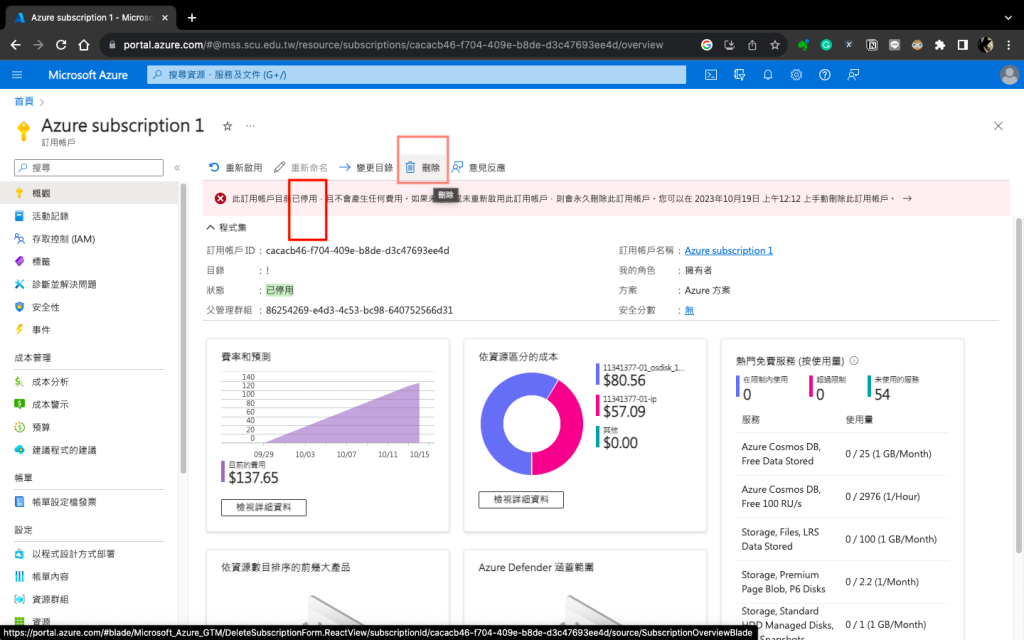Reload the page with browser refresh button
The width and height of the screenshot is (1024, 640).
pyautogui.click(x=61, y=44)
